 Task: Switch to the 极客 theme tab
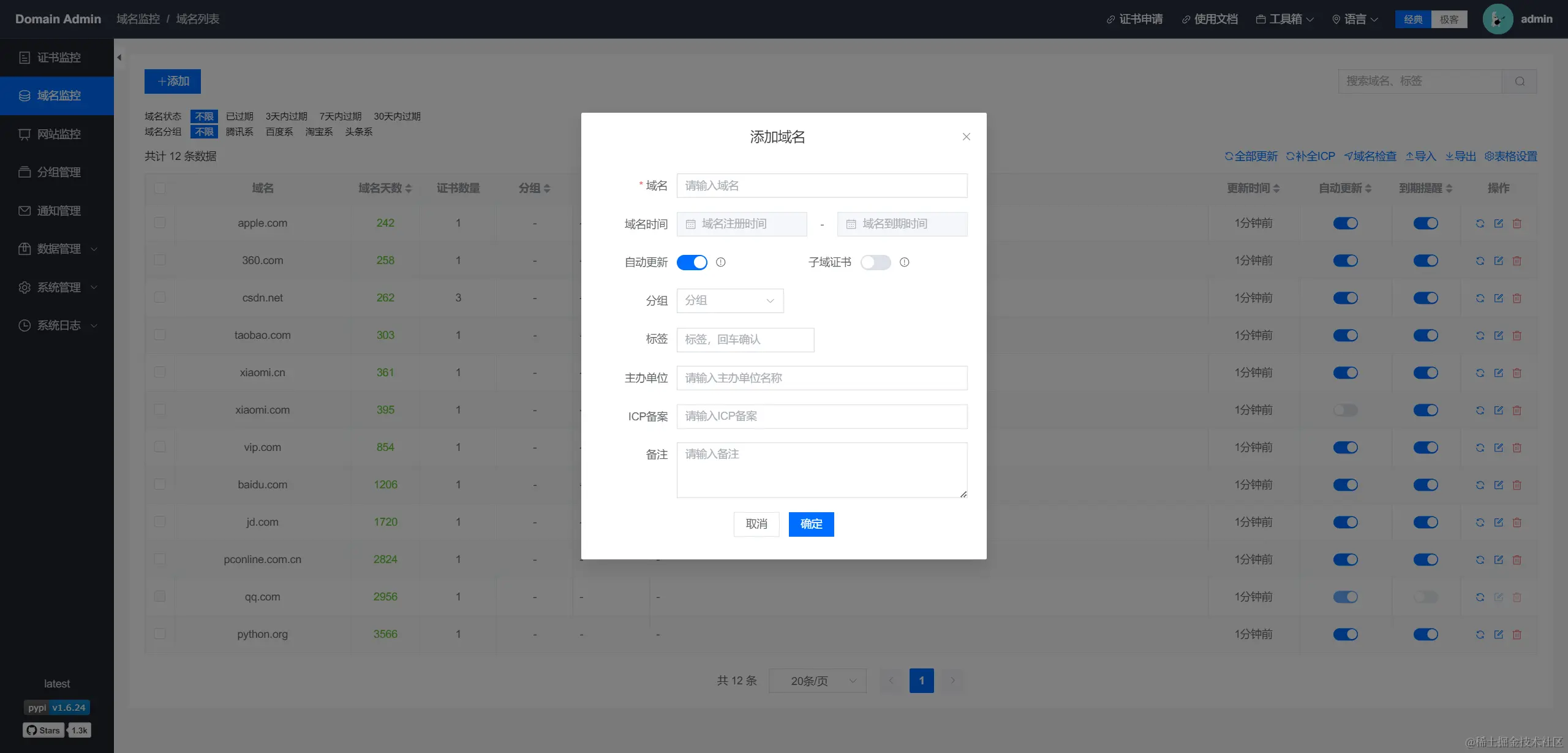(x=1449, y=19)
